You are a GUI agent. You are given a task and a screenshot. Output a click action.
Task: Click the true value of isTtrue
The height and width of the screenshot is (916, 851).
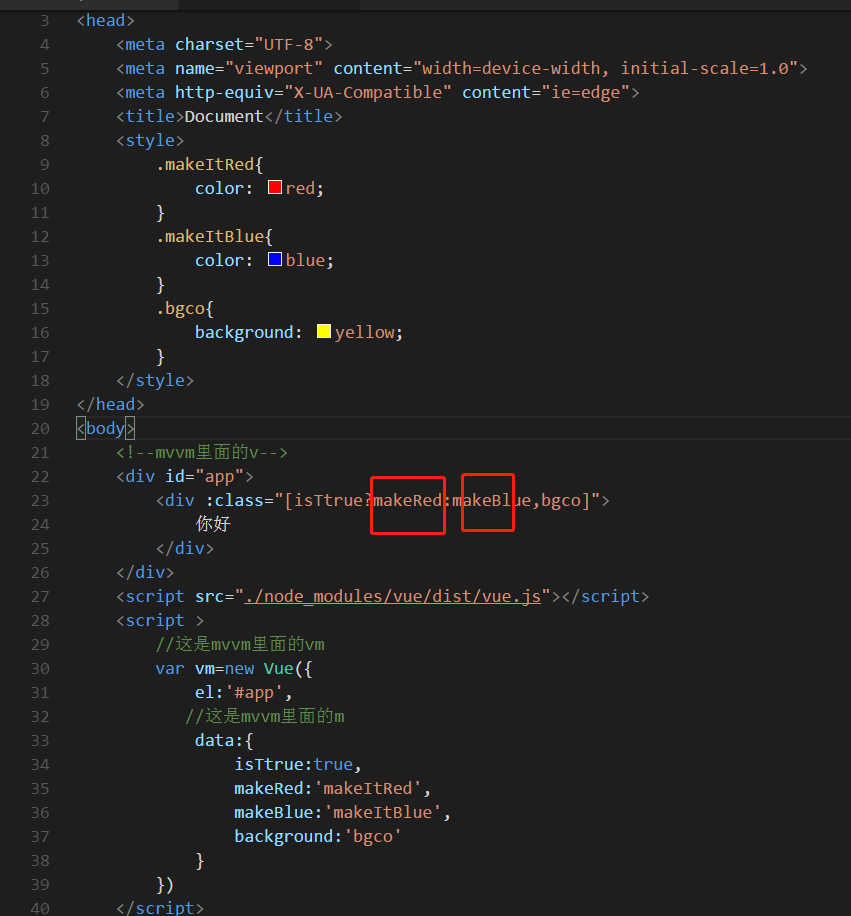[x=333, y=765]
